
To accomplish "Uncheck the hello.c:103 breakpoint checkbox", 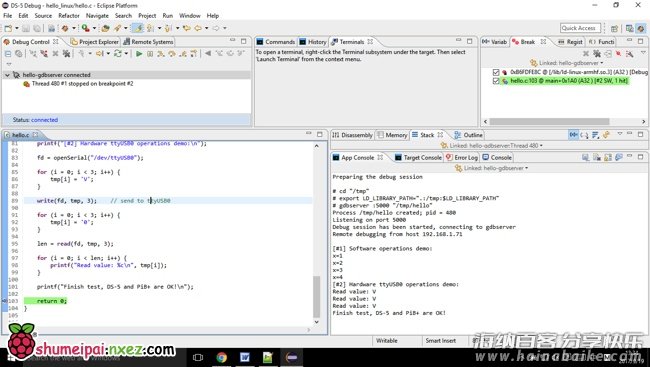I will pyautogui.click(x=495, y=81).
